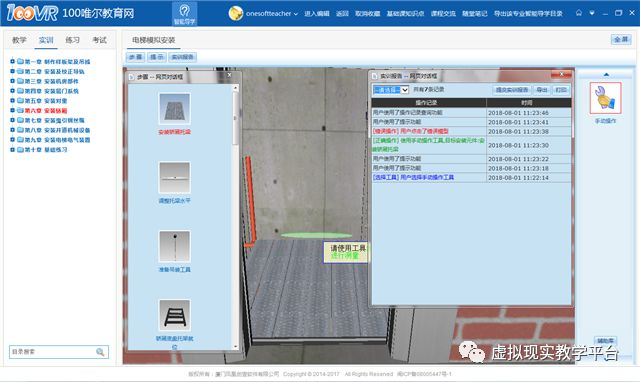Screen dimensions: 640x382
Task: Click 取消收藏 in the top navigation
Action: pos(367,13)
